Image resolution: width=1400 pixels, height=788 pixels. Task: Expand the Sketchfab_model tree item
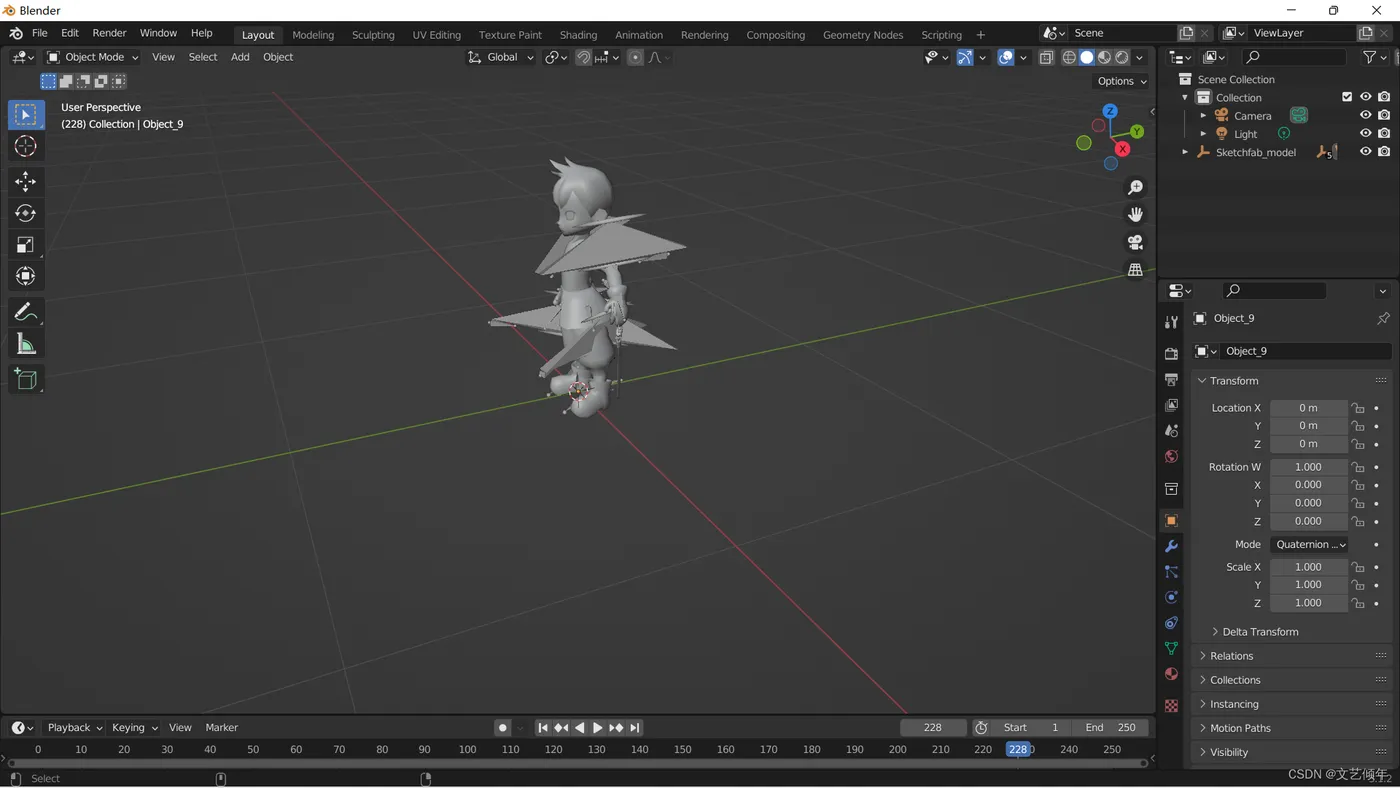1185,152
